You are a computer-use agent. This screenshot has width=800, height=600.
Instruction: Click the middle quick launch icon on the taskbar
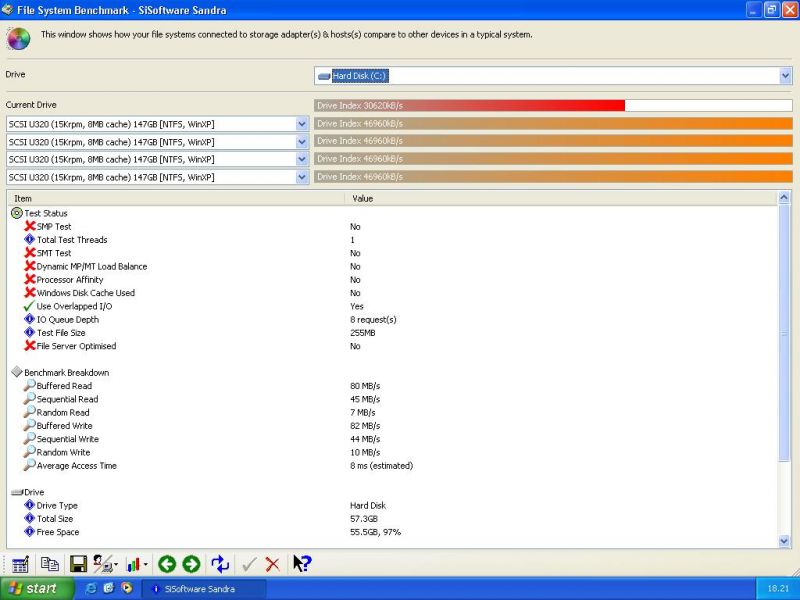[x=109, y=588]
